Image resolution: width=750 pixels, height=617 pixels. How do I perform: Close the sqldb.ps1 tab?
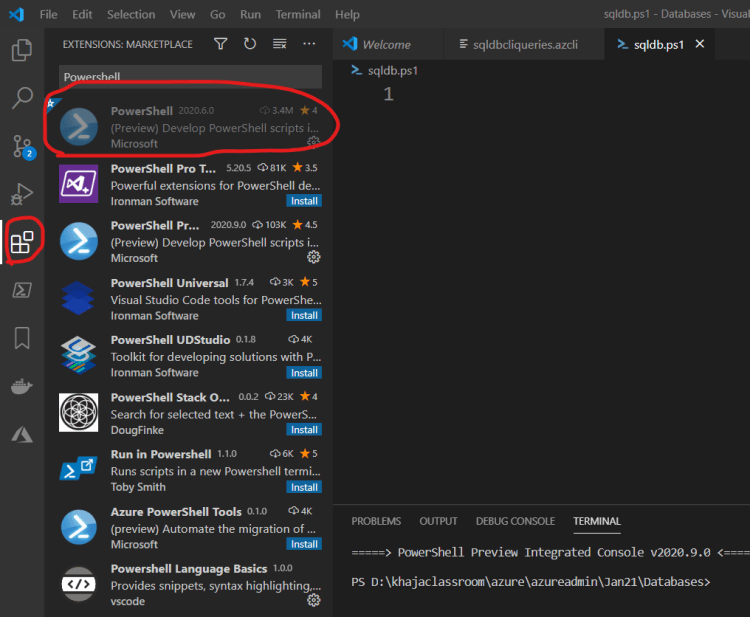pyautogui.click(x=699, y=44)
